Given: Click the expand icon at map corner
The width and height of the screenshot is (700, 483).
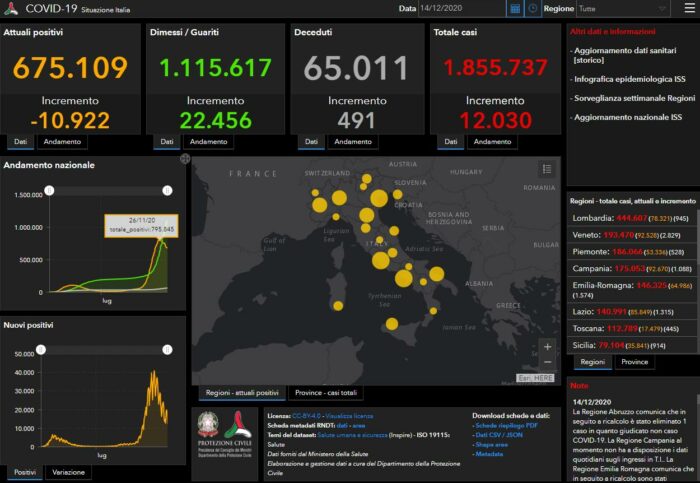Looking at the screenshot, I should point(185,159).
